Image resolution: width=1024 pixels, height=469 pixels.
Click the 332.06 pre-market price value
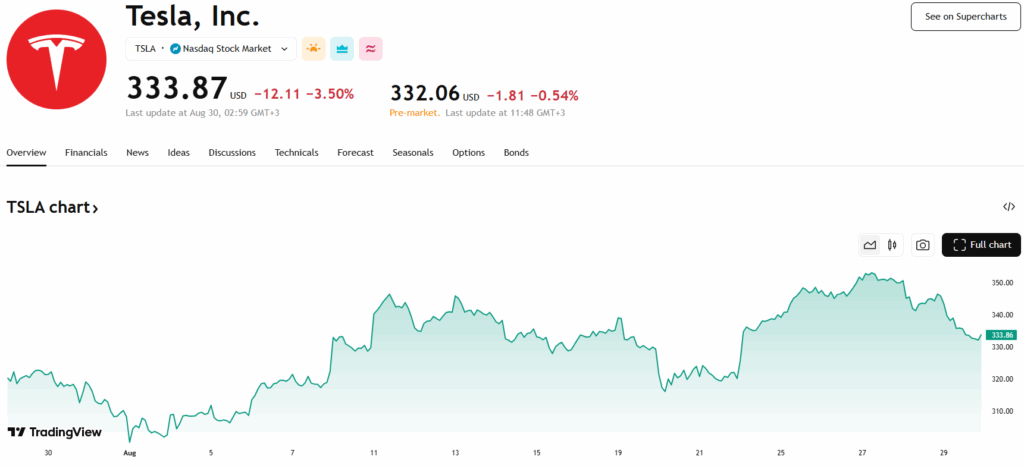pos(424,93)
